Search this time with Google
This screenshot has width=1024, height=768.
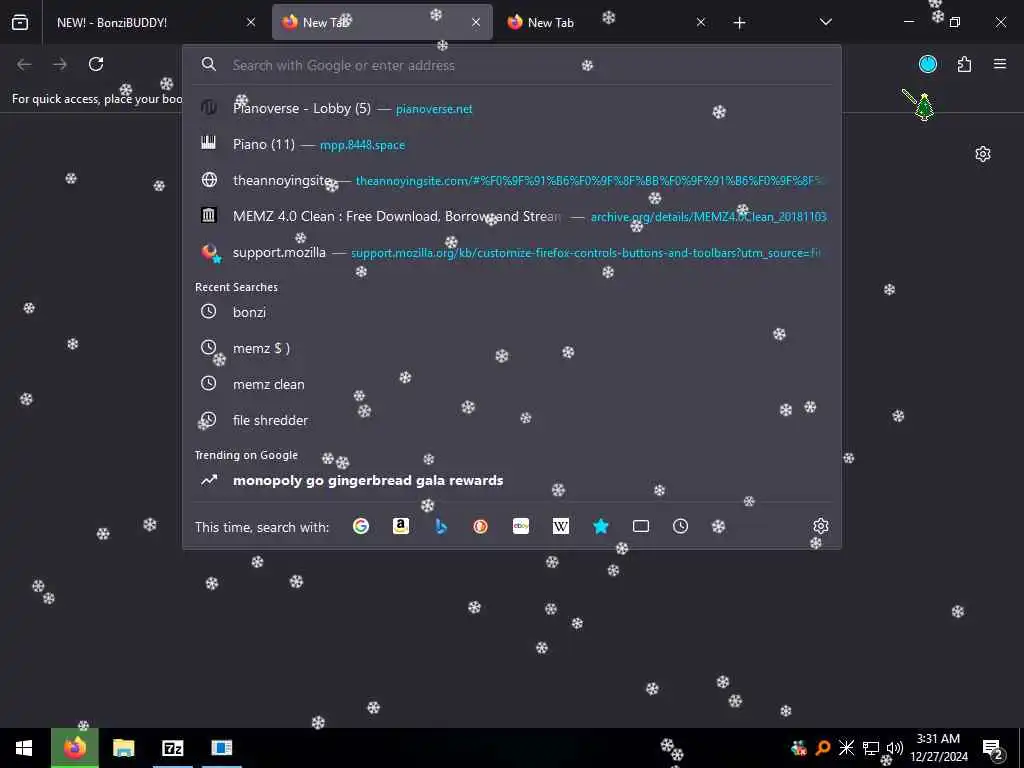pyautogui.click(x=360, y=526)
